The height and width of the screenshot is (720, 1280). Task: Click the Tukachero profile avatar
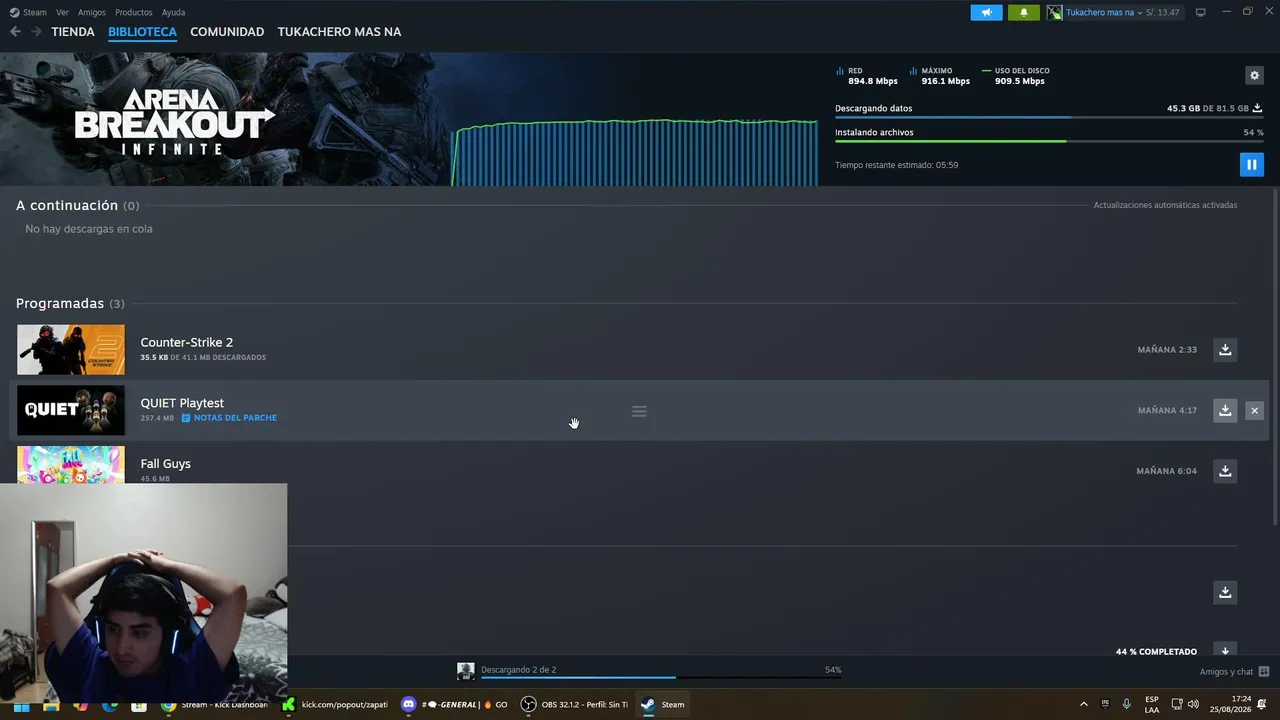click(x=1054, y=12)
